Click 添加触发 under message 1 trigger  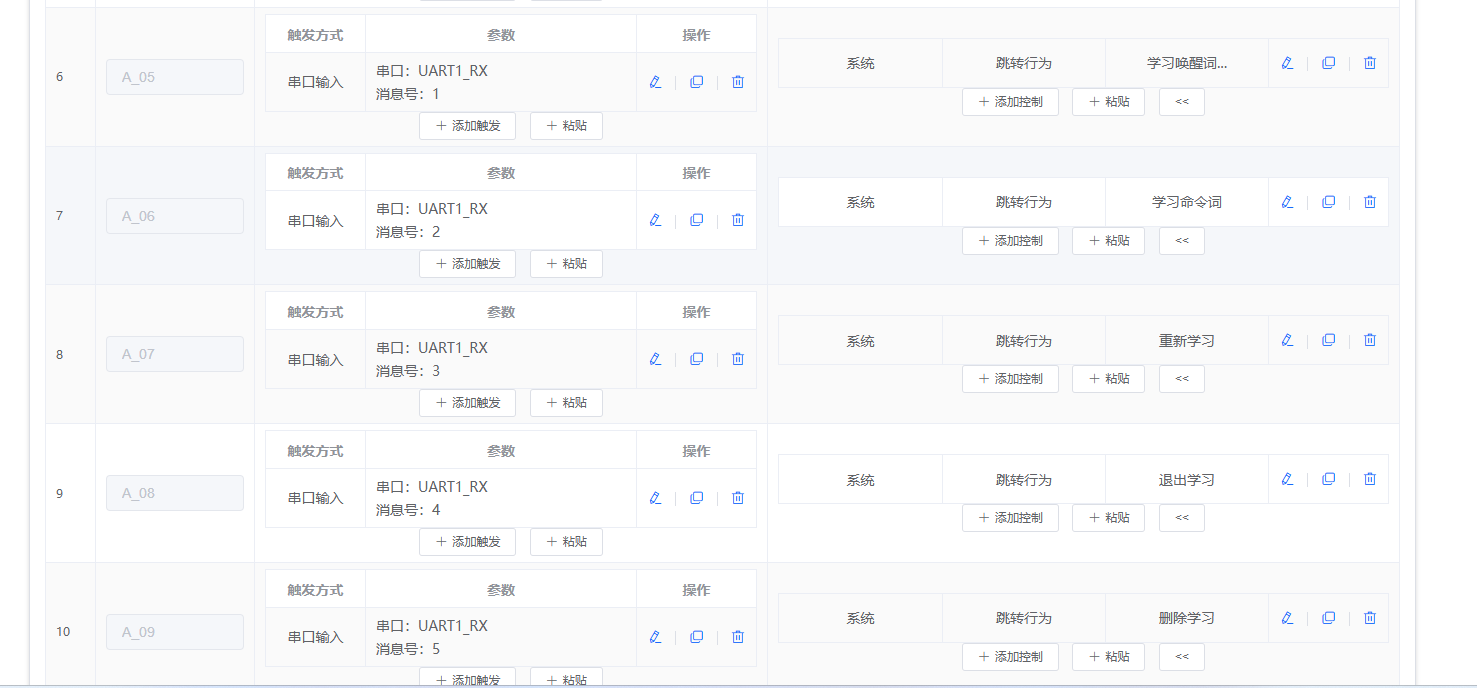pos(467,125)
